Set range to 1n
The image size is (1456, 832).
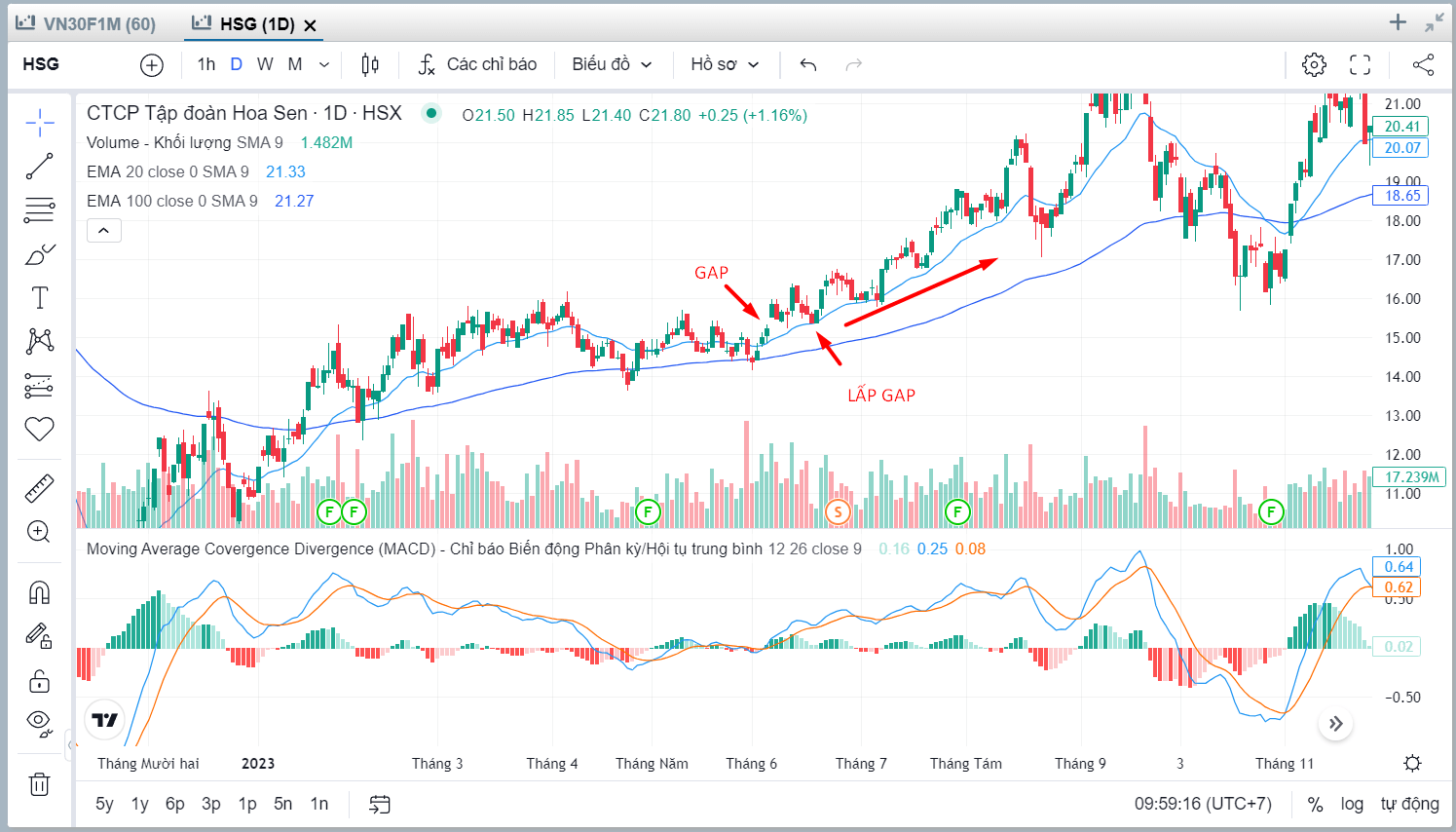pos(319,804)
